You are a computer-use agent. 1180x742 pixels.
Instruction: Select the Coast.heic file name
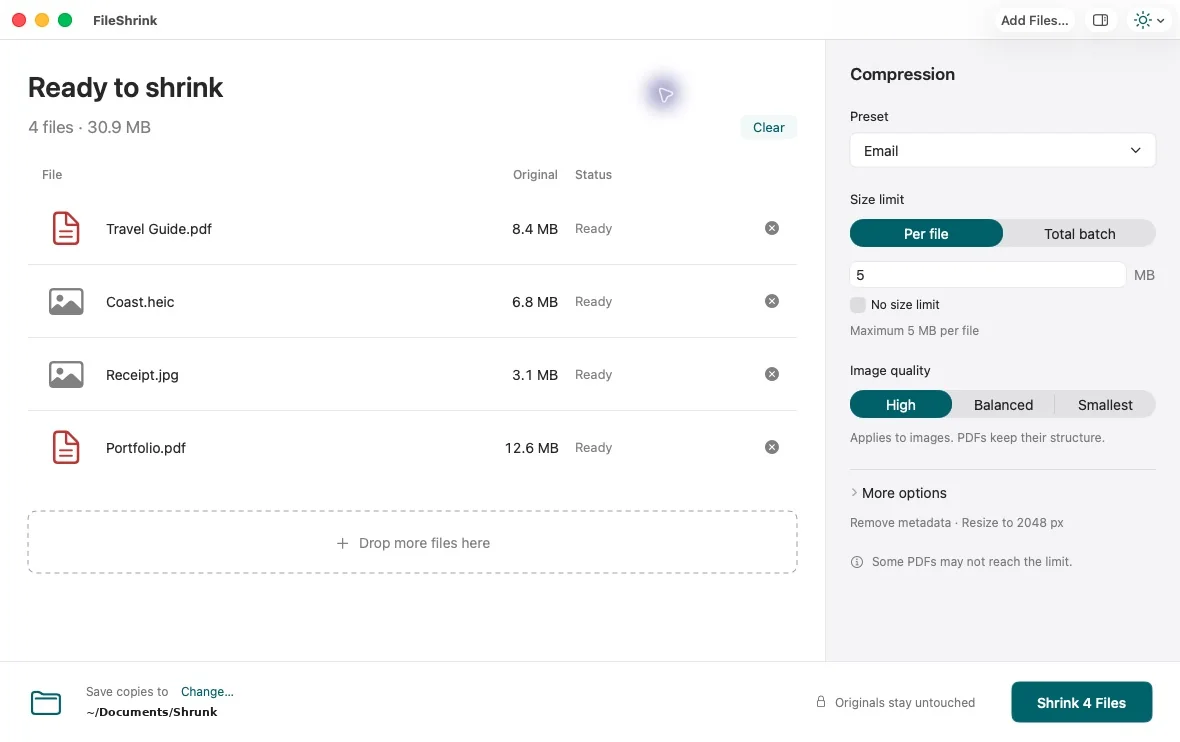click(140, 302)
